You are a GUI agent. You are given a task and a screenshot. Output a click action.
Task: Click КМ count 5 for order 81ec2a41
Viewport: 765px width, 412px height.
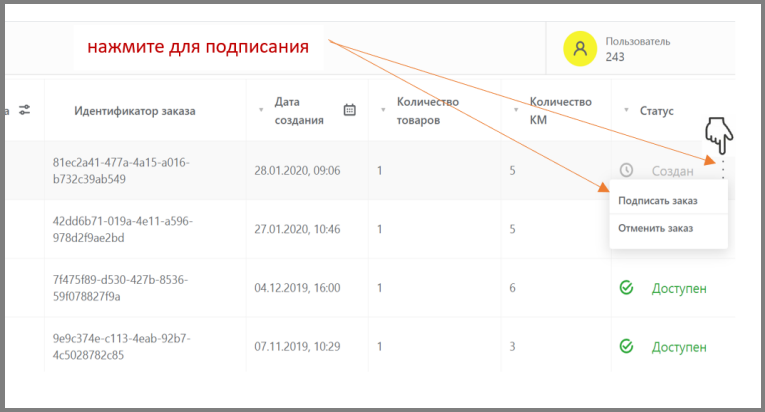point(512,170)
